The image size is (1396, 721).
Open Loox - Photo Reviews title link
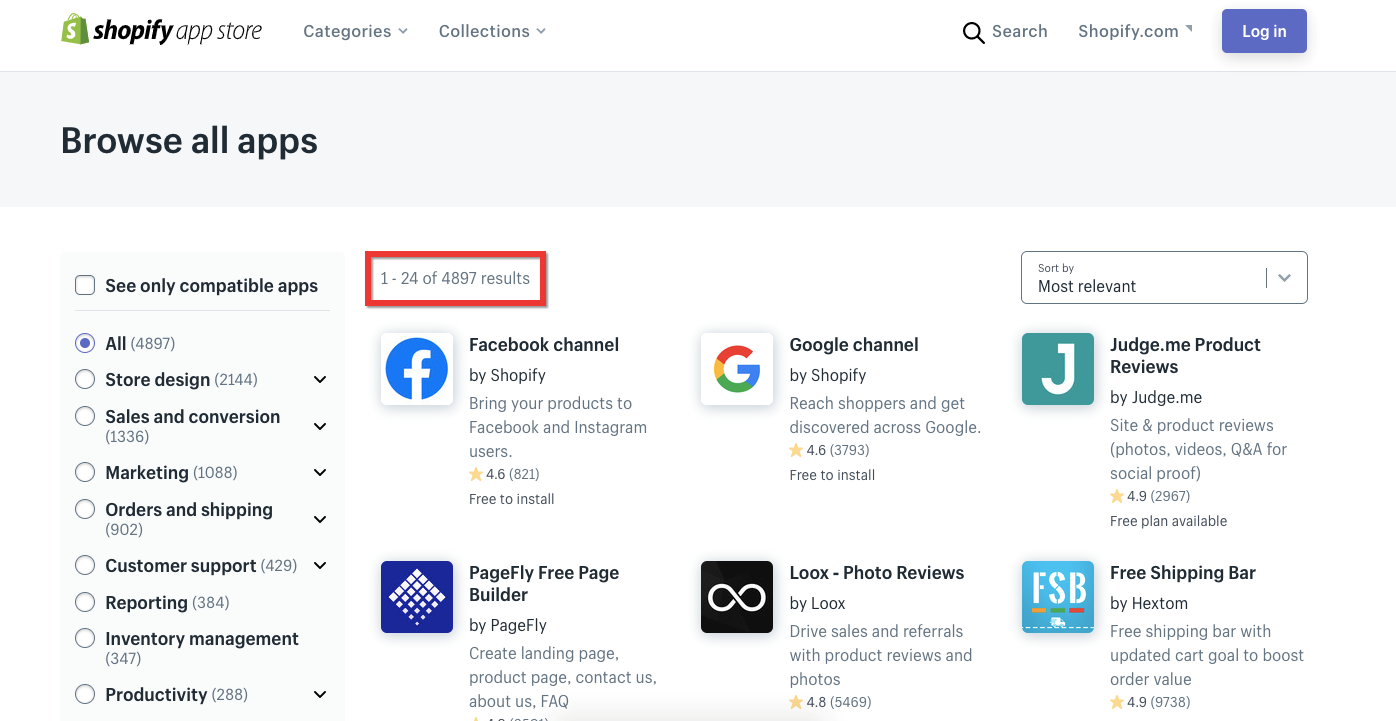coord(877,573)
